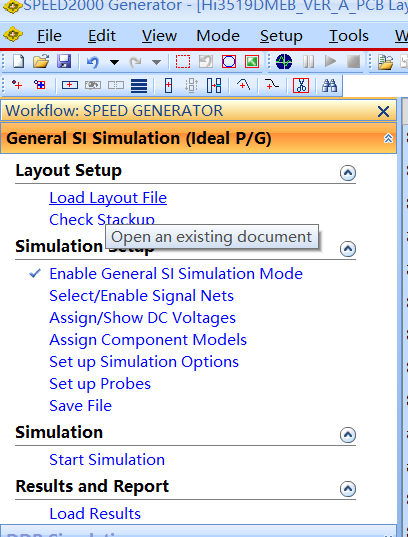Open the Edit menu
Viewport: 408px width, 537px height.
tap(102, 36)
